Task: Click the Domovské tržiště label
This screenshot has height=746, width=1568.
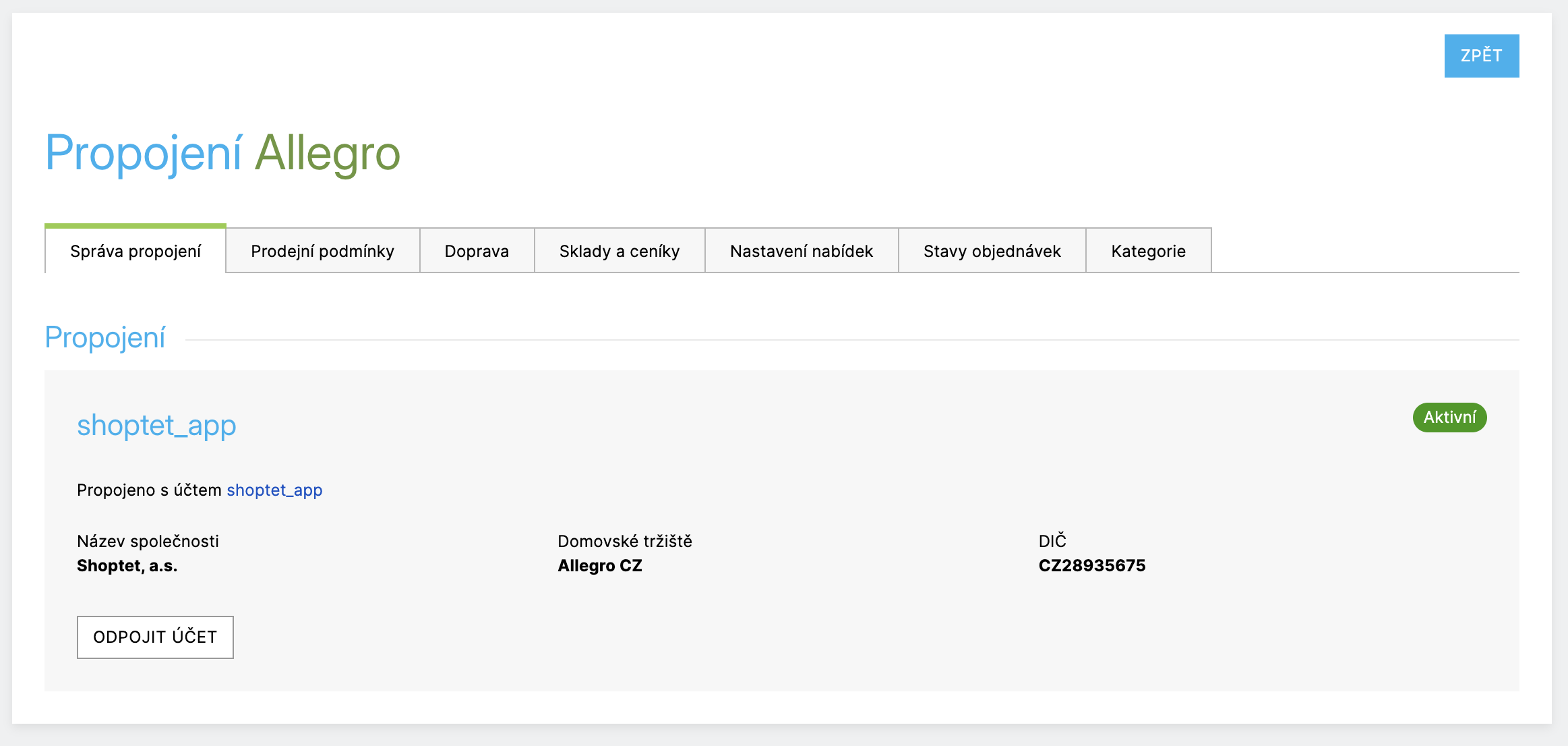Action: [x=624, y=541]
